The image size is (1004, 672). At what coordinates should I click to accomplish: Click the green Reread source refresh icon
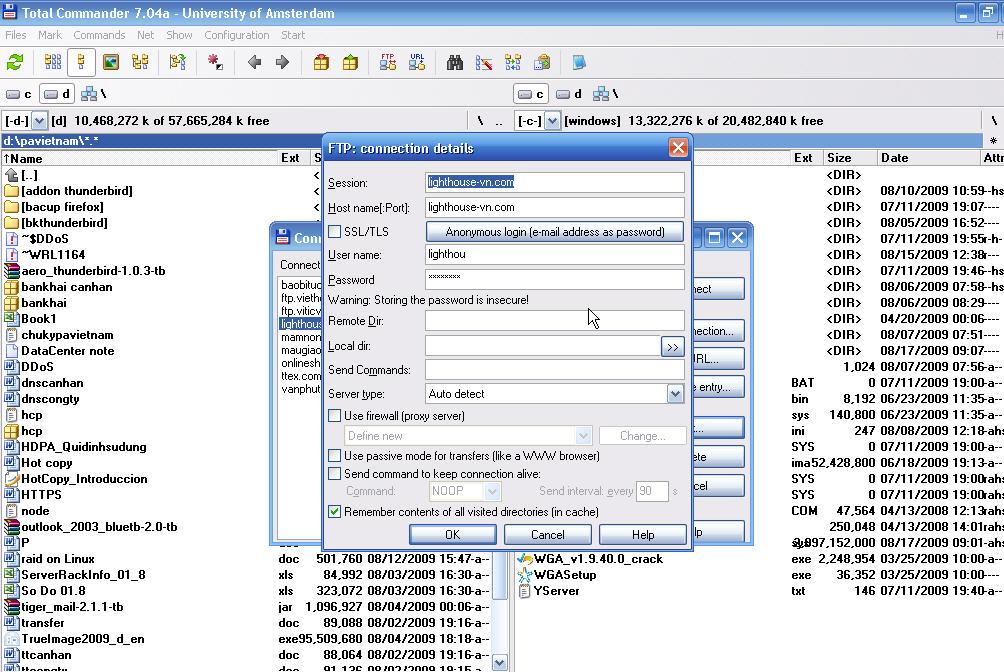15,62
